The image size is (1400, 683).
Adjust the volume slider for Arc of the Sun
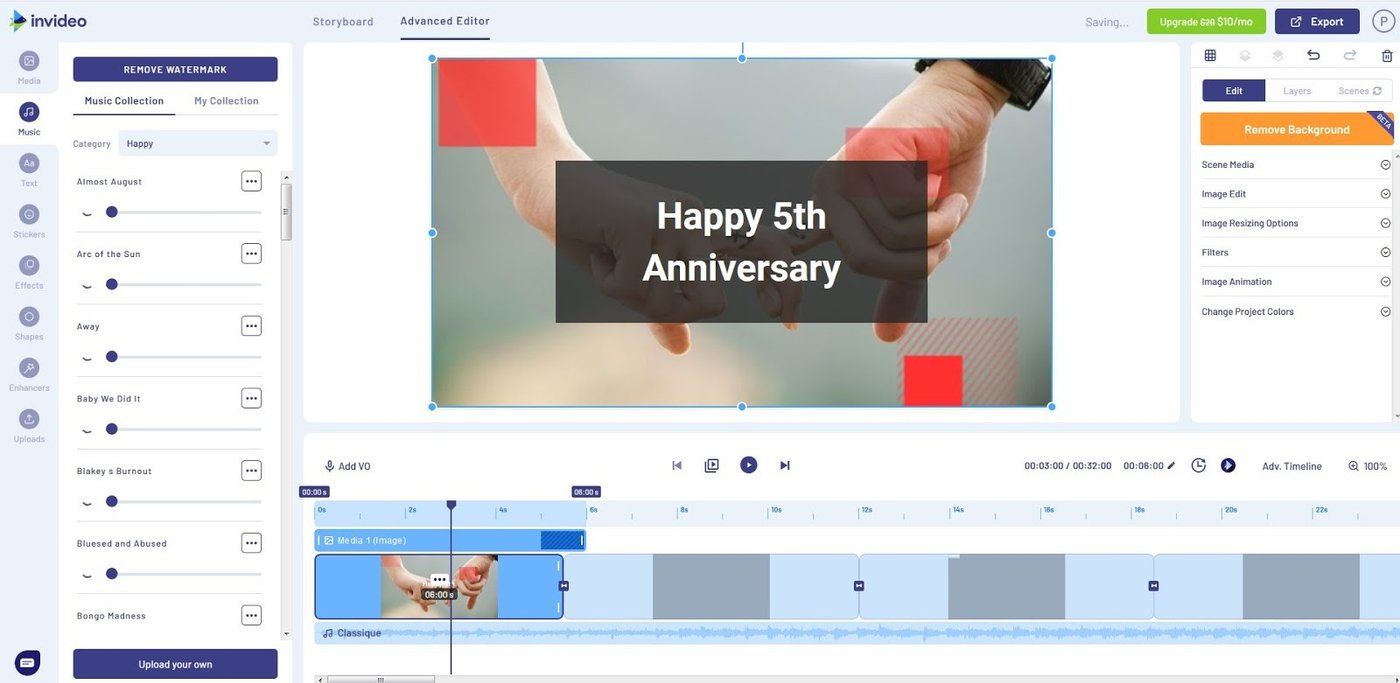(x=111, y=284)
